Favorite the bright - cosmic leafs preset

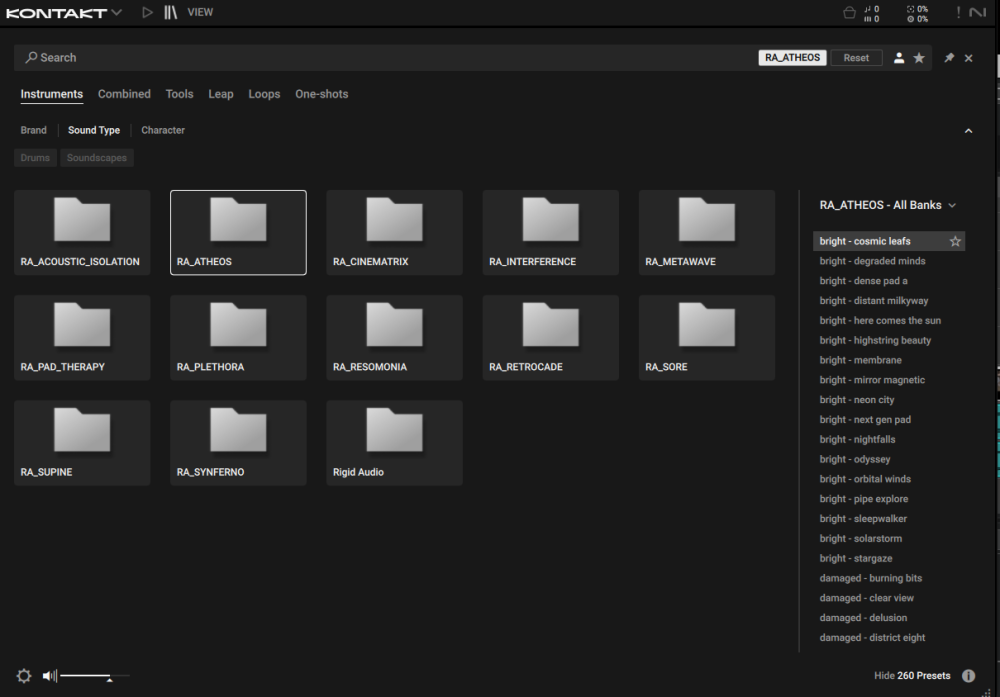[955, 241]
